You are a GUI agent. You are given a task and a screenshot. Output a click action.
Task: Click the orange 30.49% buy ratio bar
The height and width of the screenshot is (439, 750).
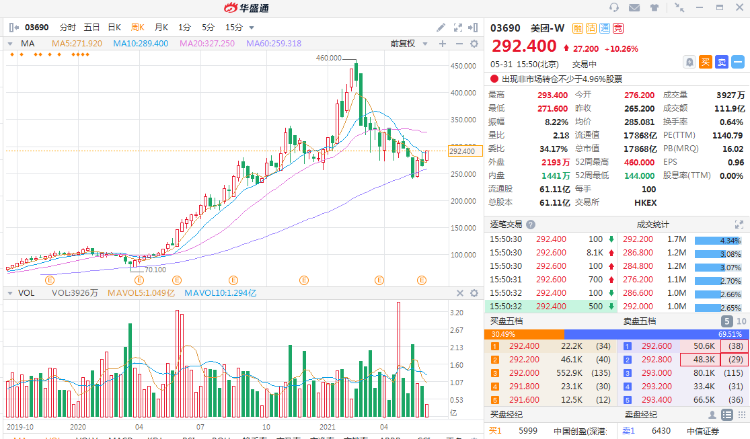point(524,334)
